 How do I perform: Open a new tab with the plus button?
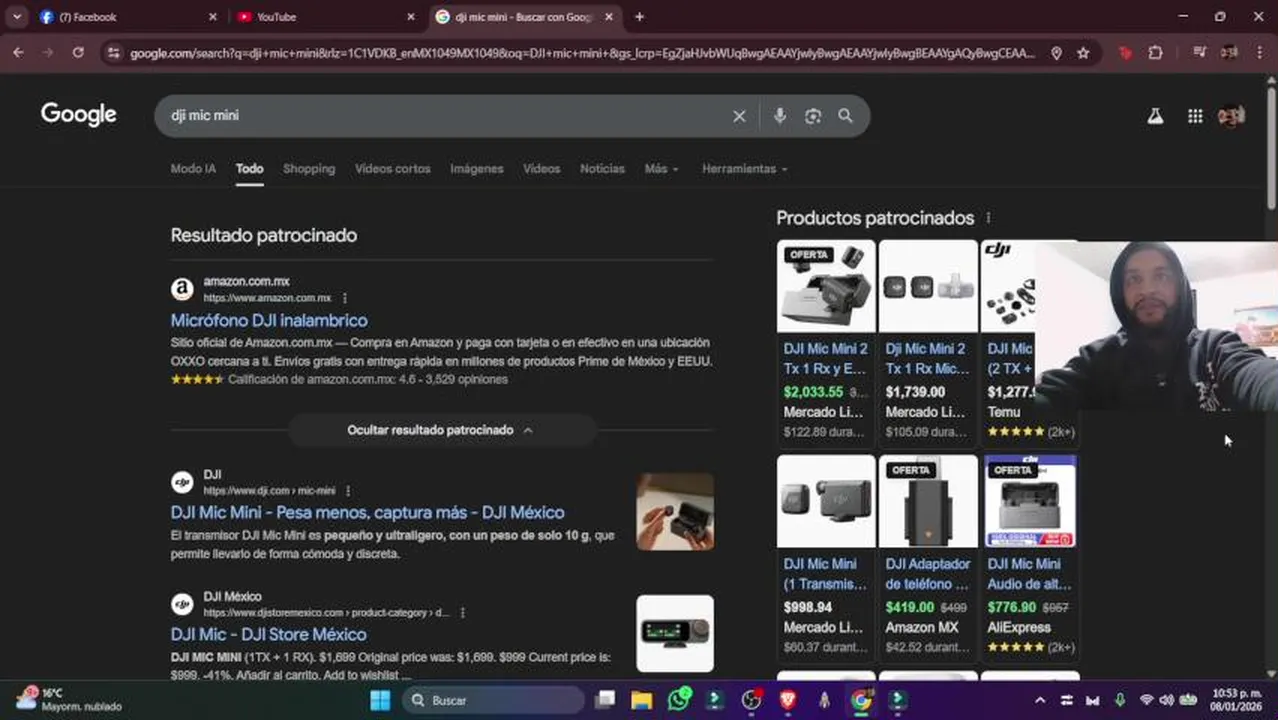[x=639, y=17]
